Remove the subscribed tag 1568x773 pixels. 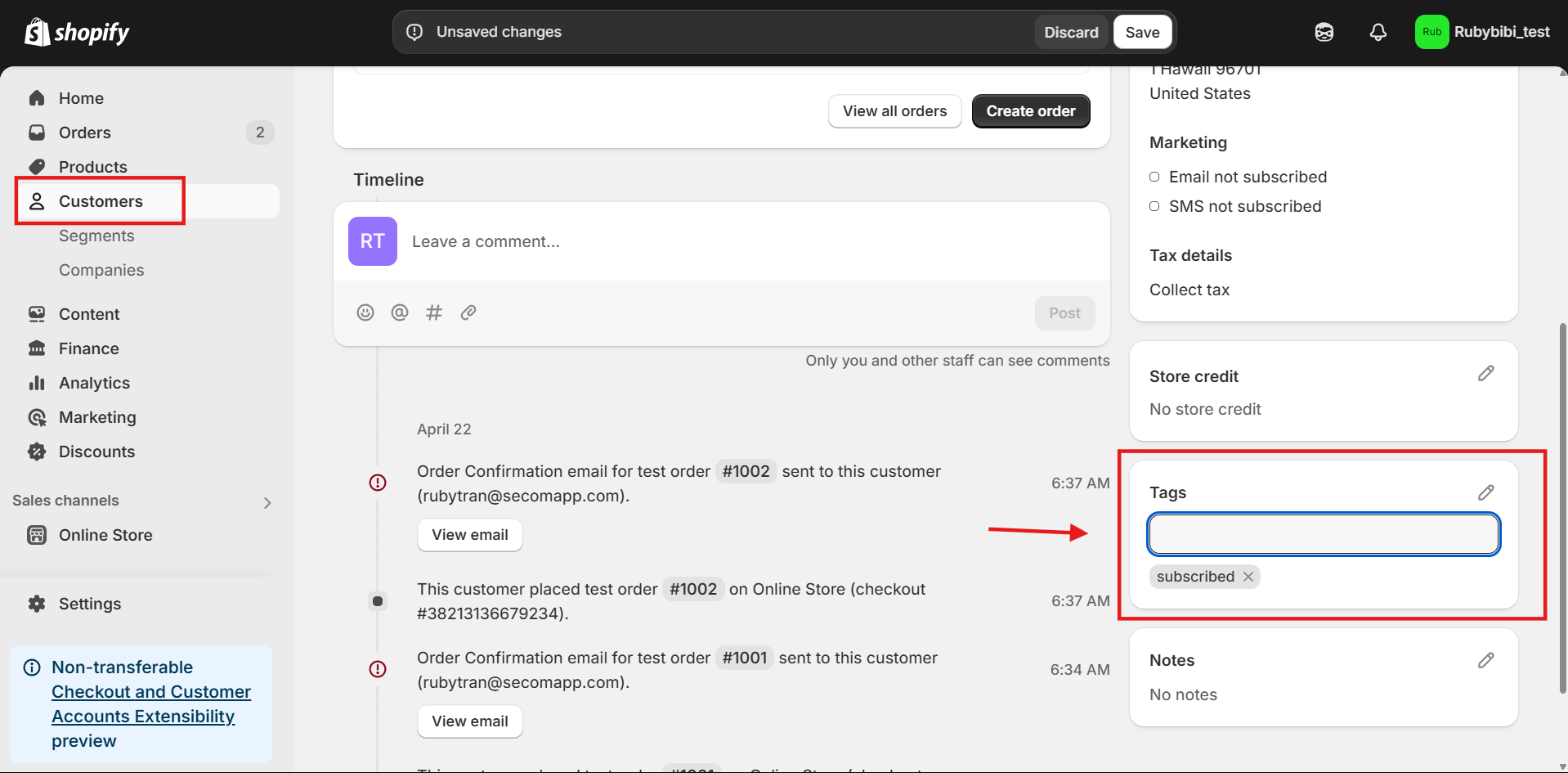point(1248,577)
